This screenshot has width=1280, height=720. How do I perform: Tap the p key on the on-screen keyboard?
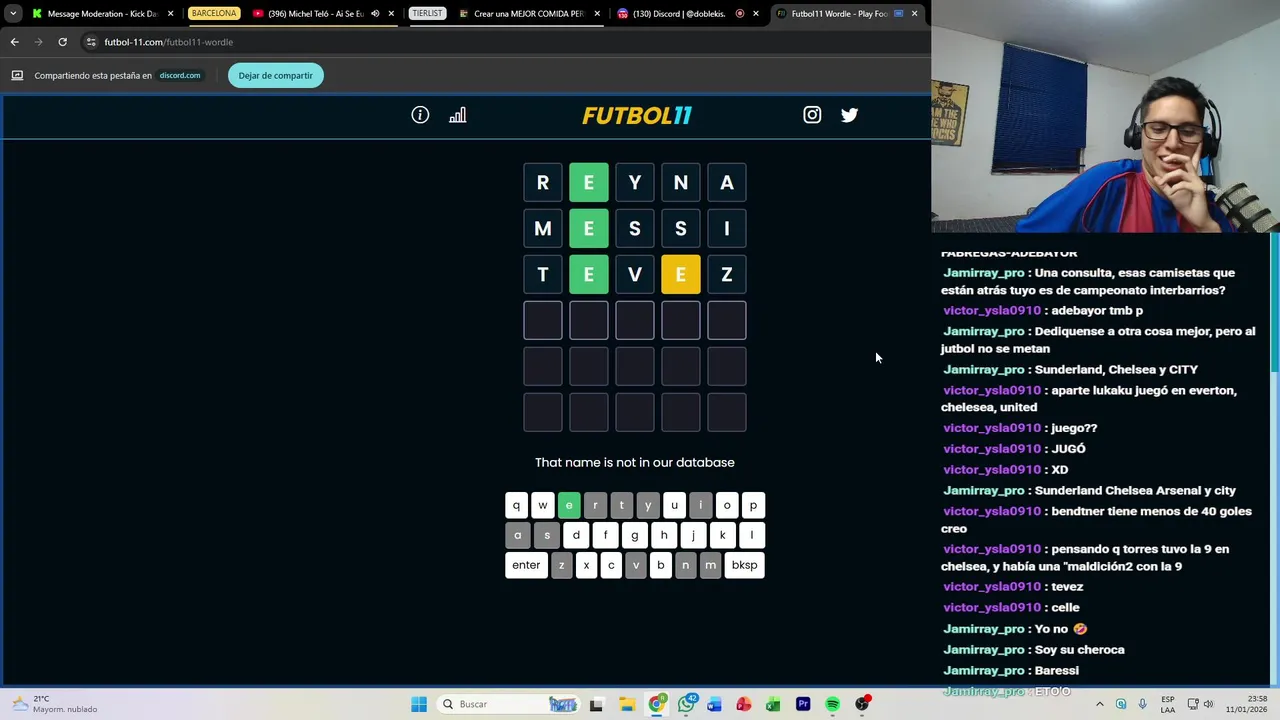click(x=753, y=505)
